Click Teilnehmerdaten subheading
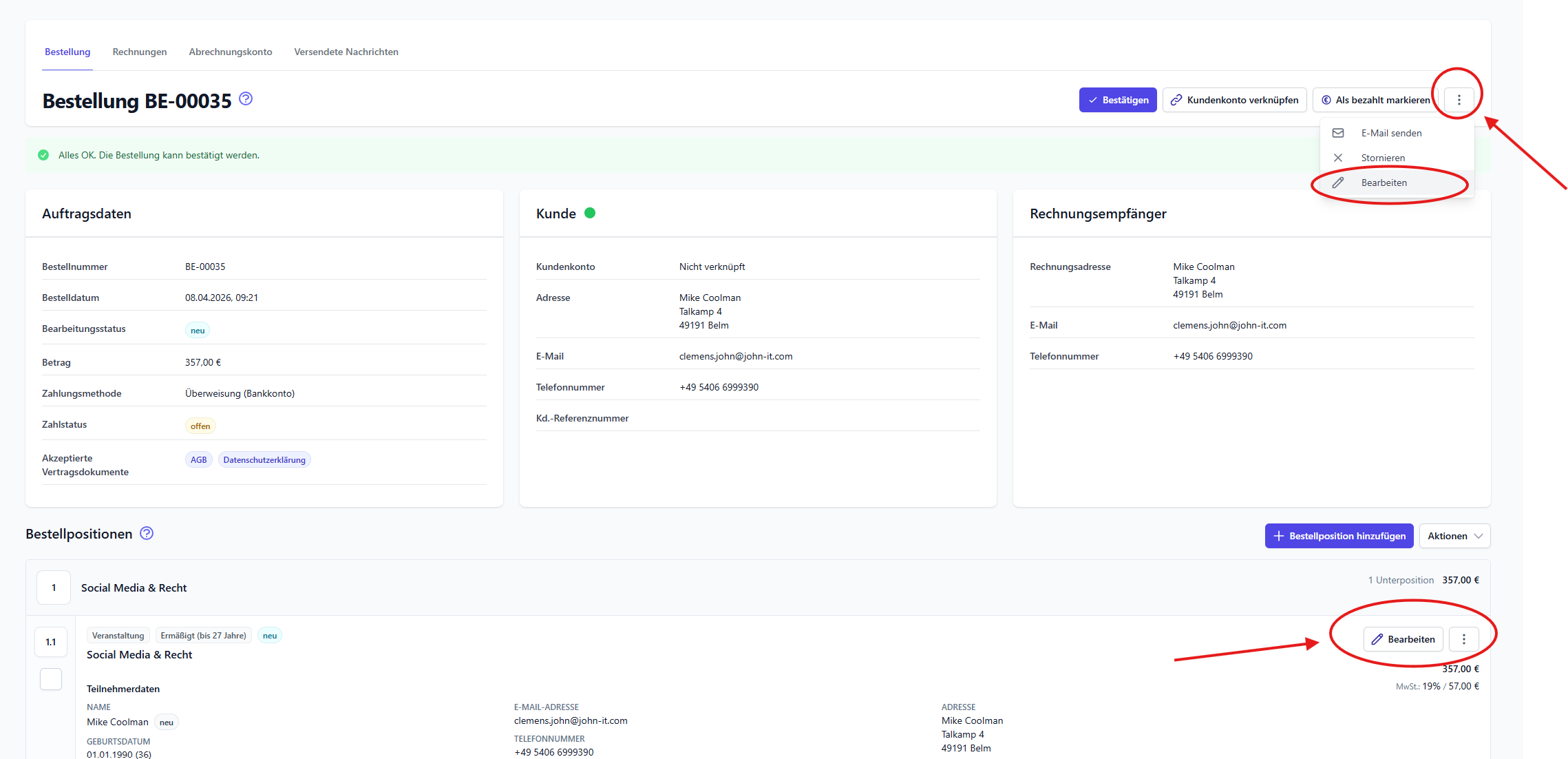The image size is (1568, 759). [123, 689]
